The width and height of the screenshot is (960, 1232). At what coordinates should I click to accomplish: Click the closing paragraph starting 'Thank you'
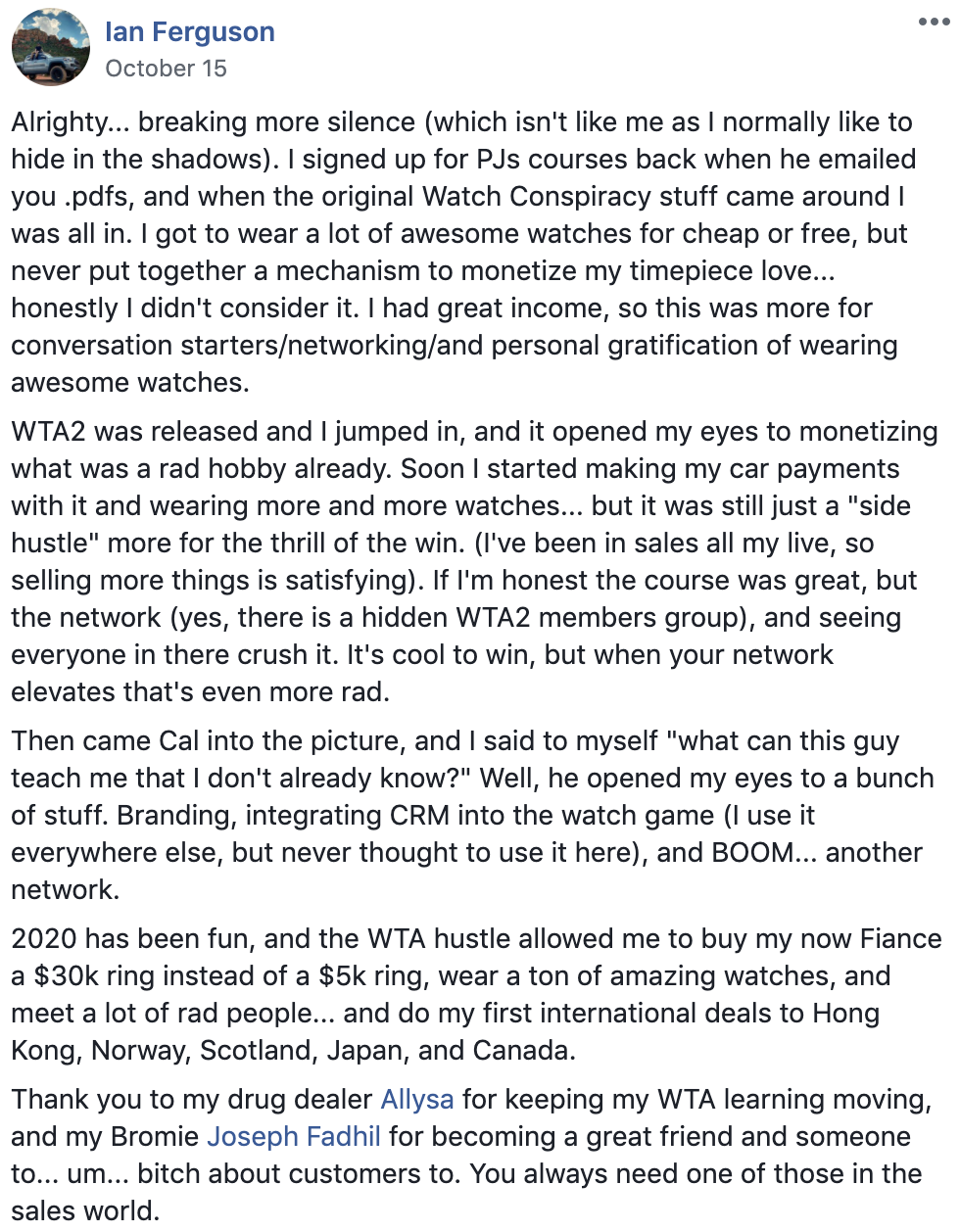(472, 1155)
